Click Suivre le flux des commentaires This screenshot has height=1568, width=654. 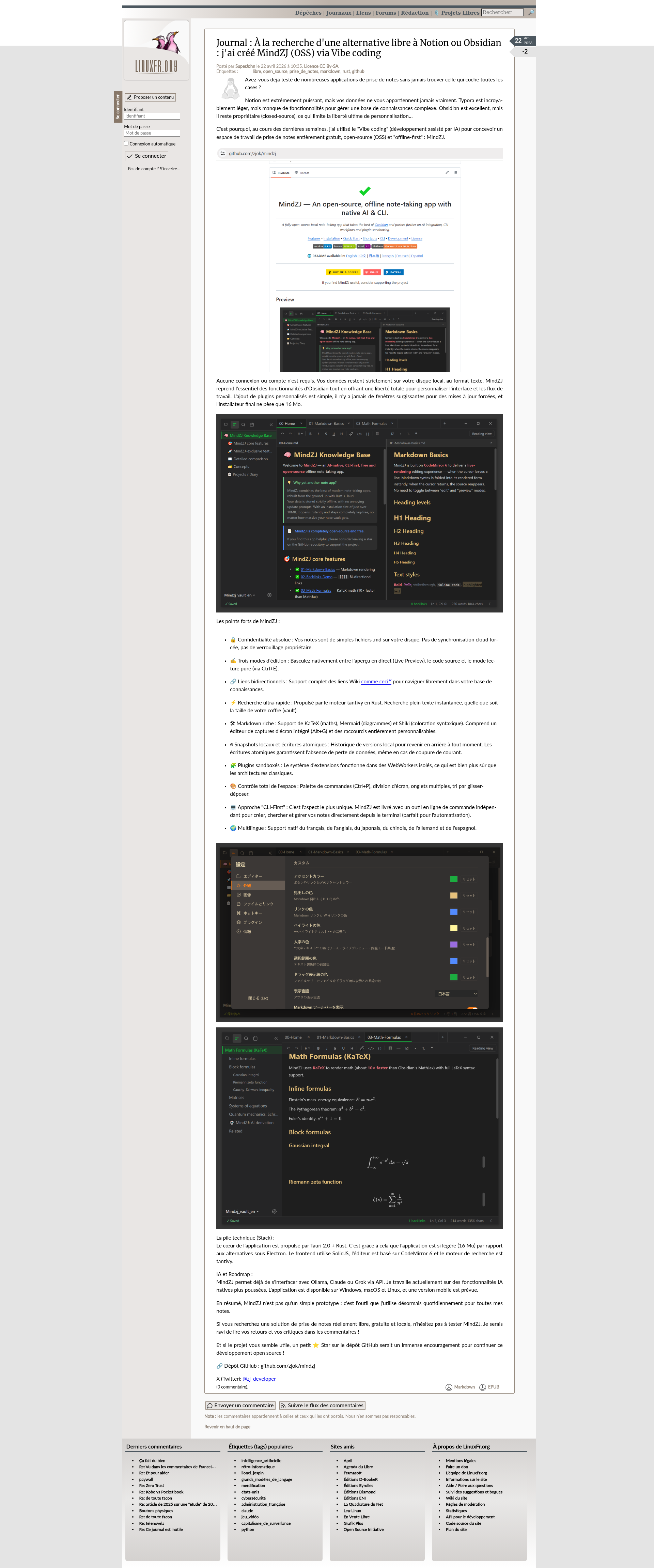click(x=322, y=1406)
